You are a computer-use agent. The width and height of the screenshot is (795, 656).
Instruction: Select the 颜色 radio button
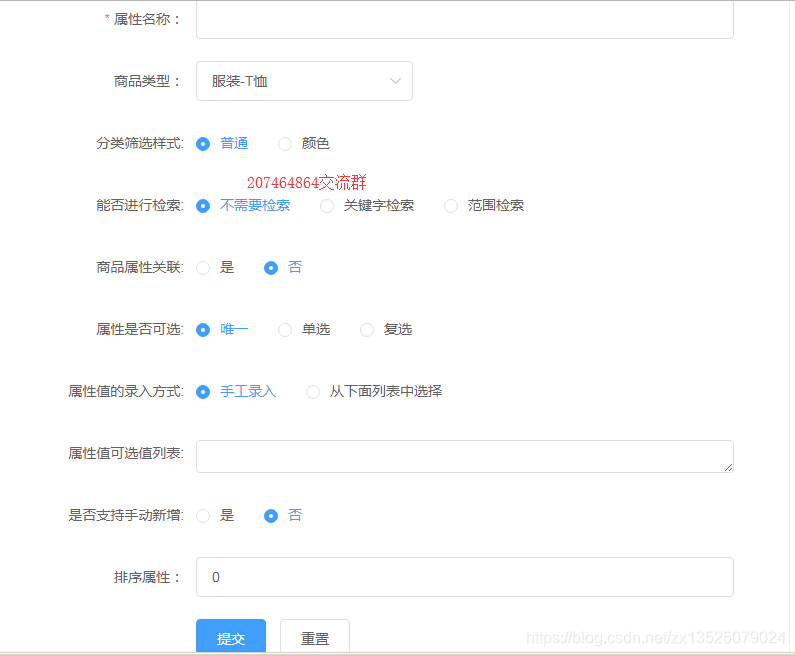pos(285,144)
